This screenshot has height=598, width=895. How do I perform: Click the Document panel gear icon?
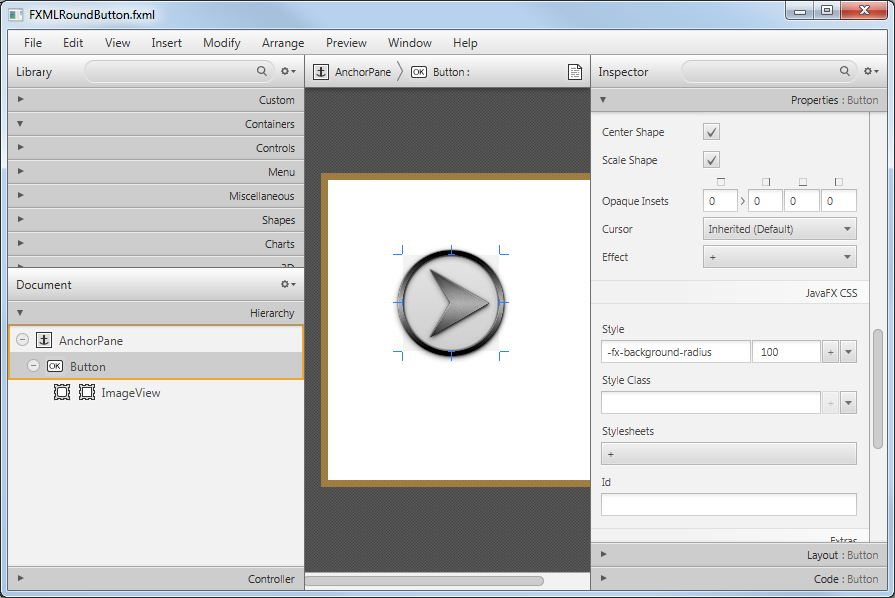pos(287,284)
